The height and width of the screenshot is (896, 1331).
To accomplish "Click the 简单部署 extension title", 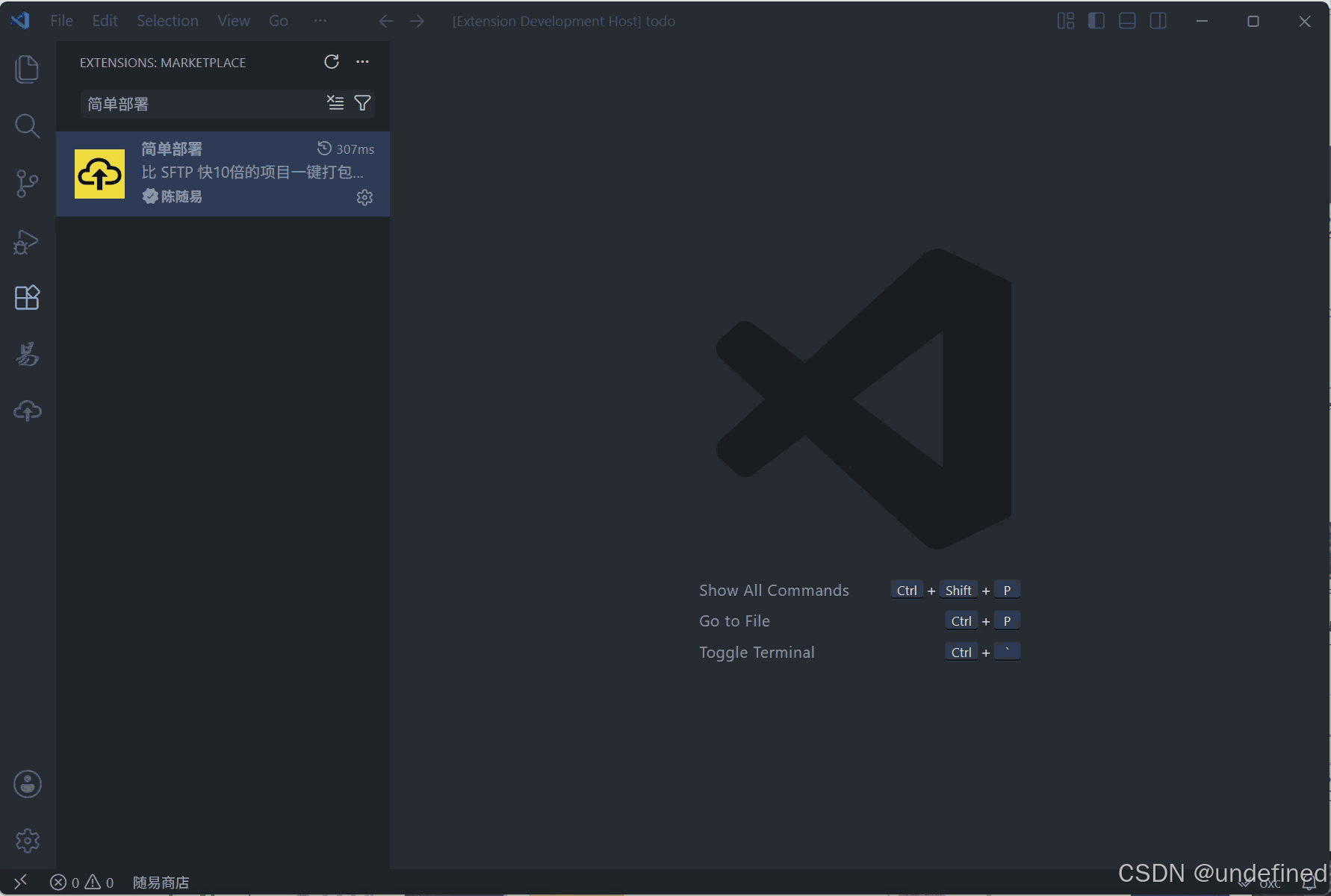I will (172, 149).
